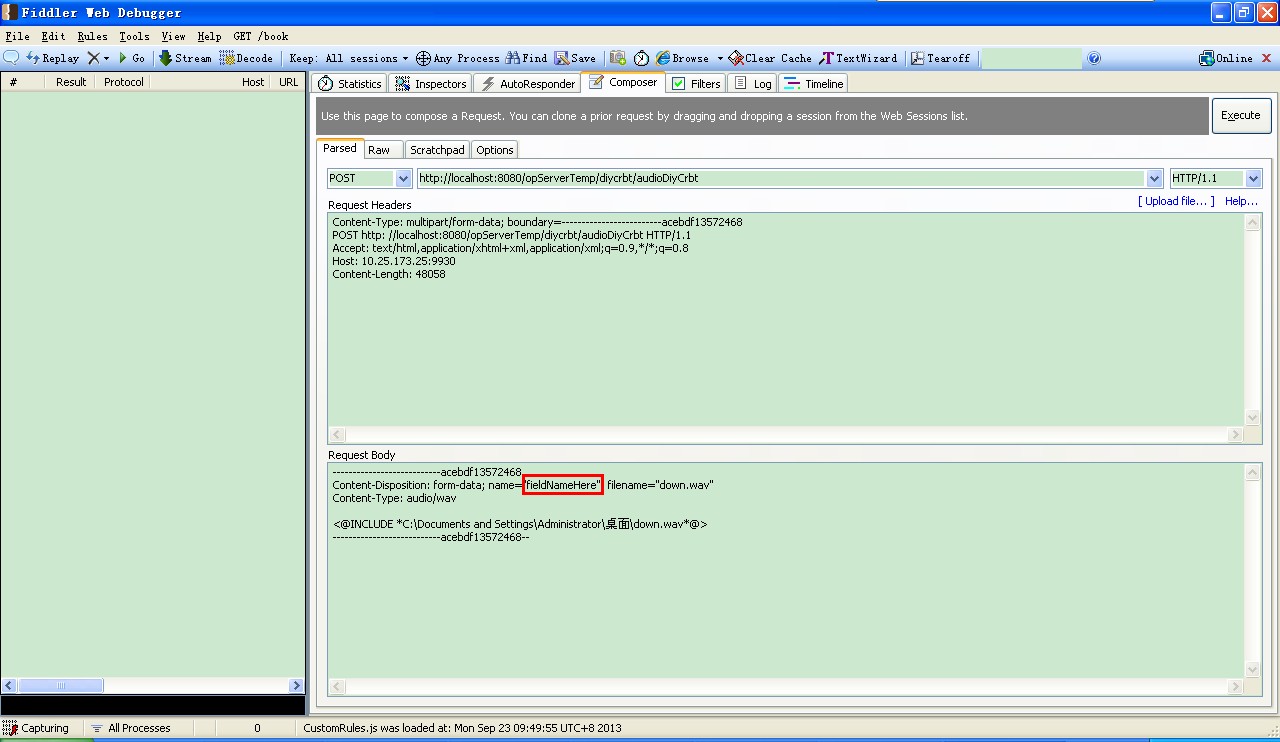Screen dimensions: 1280x742
Task: Select the Scratchpad sub-tab
Action: point(437,150)
